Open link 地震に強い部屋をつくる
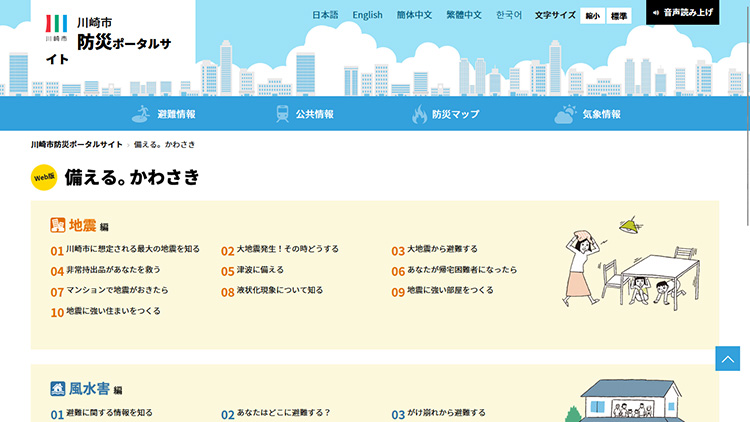 (449, 291)
